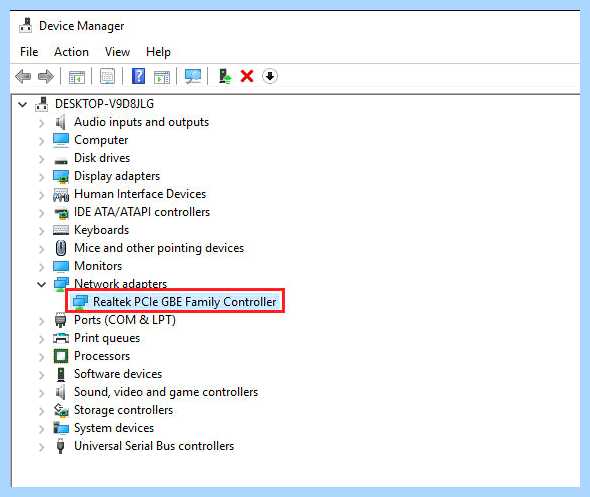Click the Network adapters icon
590x497 pixels.
click(61, 284)
